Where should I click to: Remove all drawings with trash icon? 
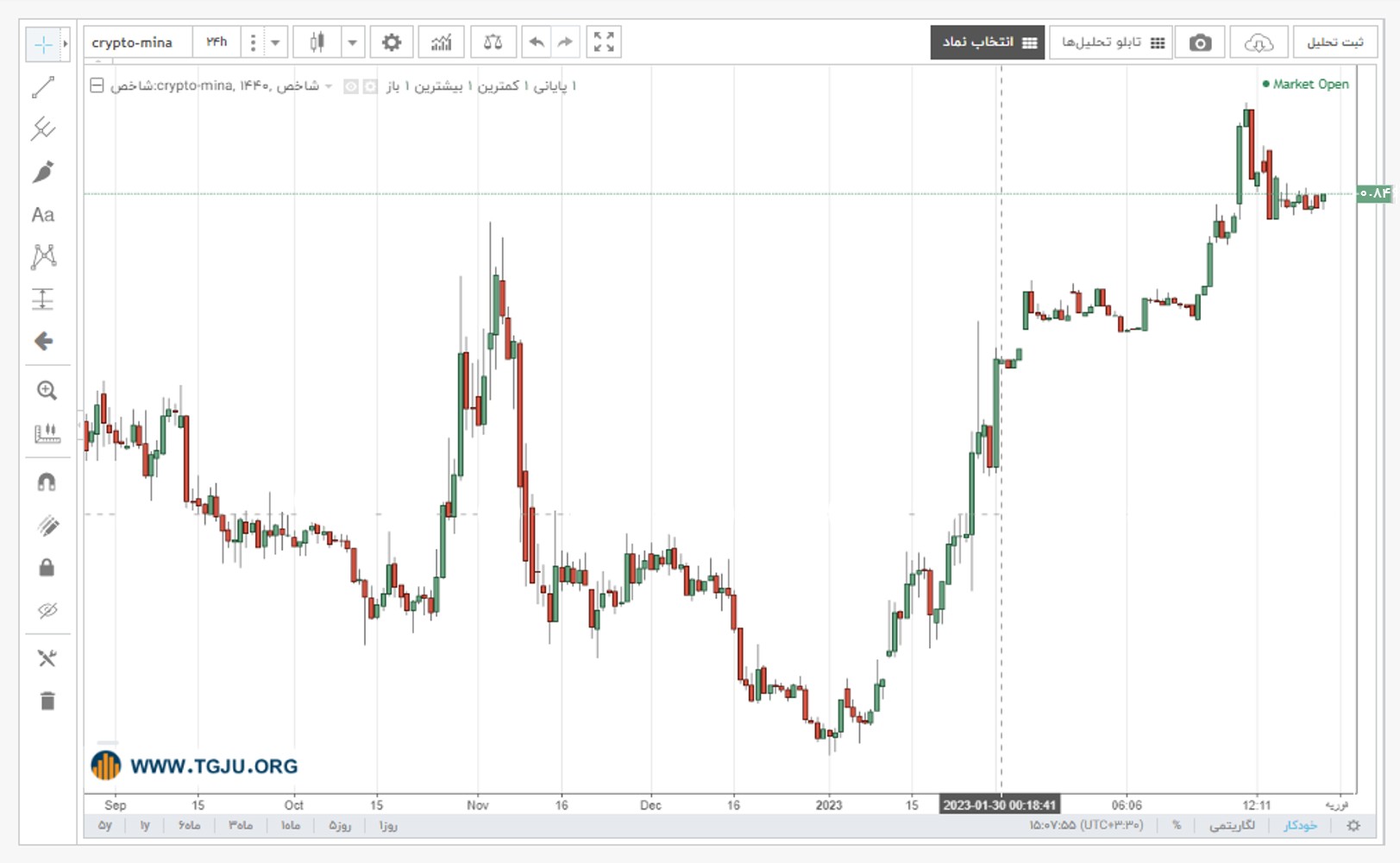click(x=47, y=701)
